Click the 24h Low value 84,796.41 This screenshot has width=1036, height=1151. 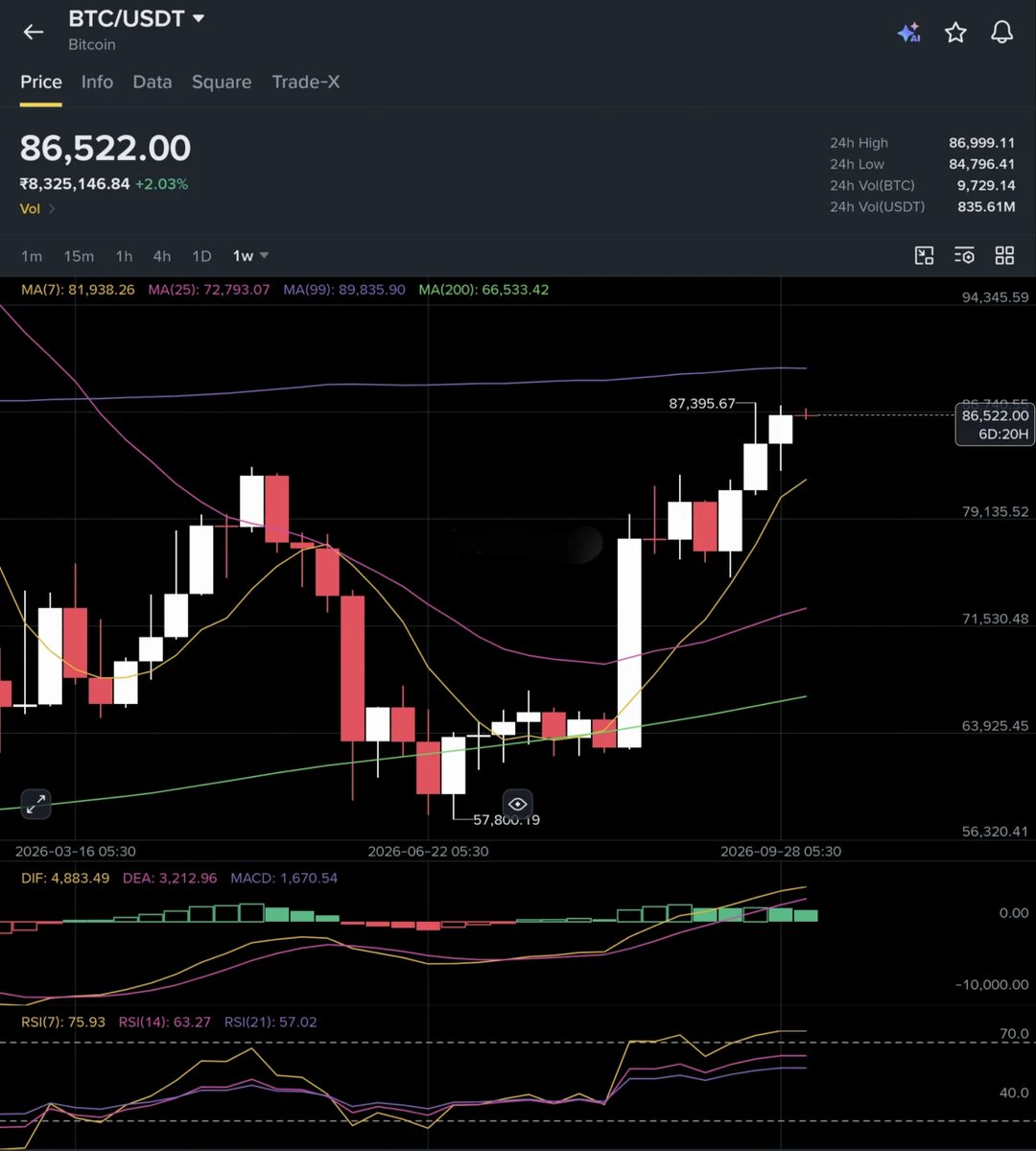point(981,164)
